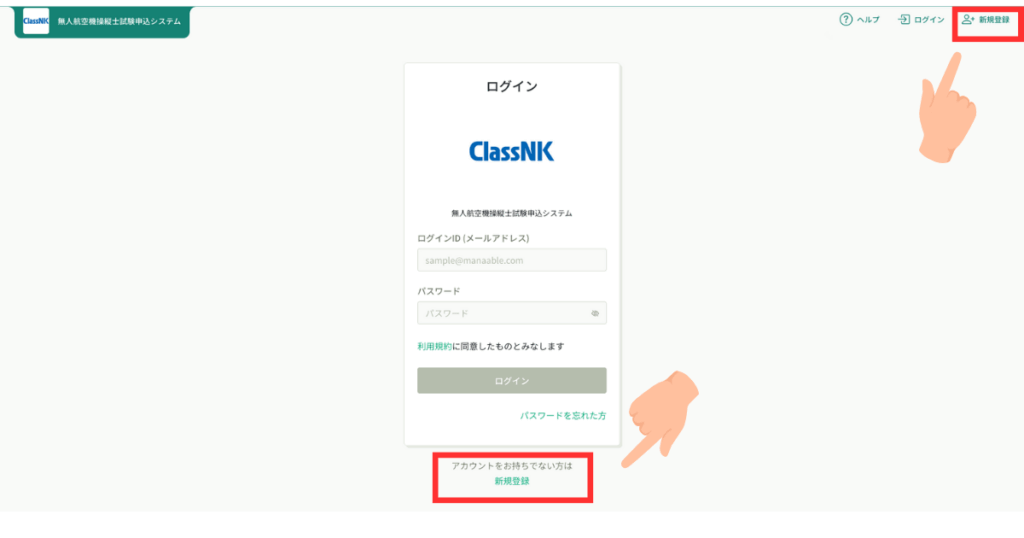Click the パスワードを忘れた方 link
Viewport: 1024px width, 538px height.
(x=563, y=416)
